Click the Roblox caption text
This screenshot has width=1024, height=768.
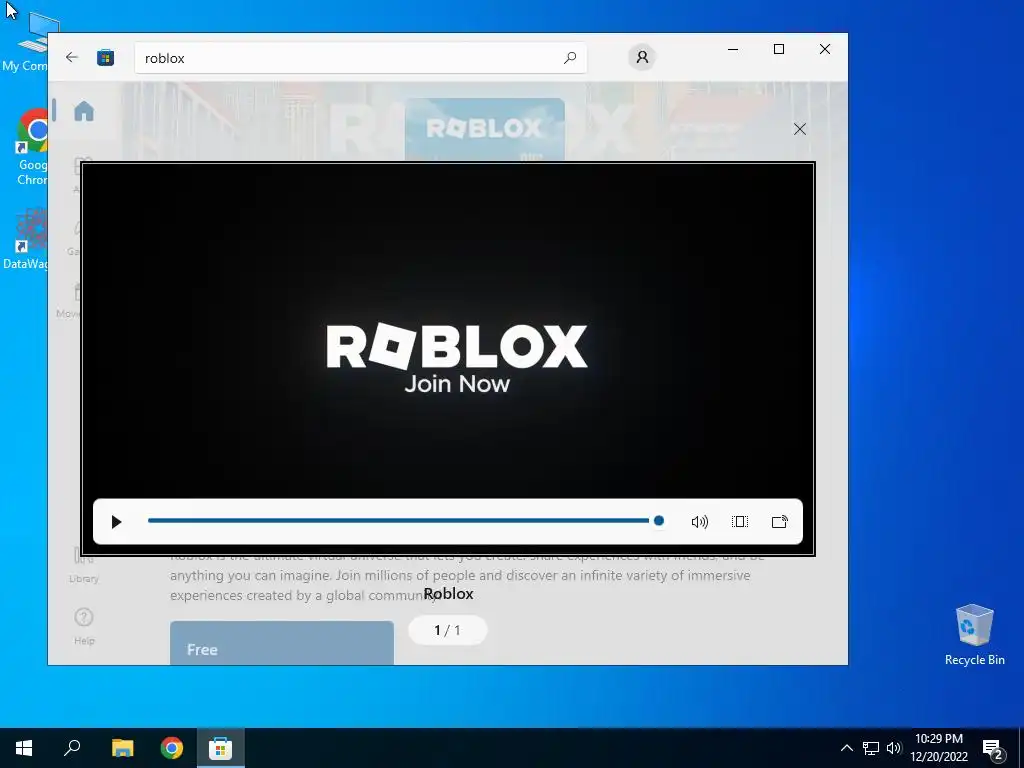coord(449,594)
